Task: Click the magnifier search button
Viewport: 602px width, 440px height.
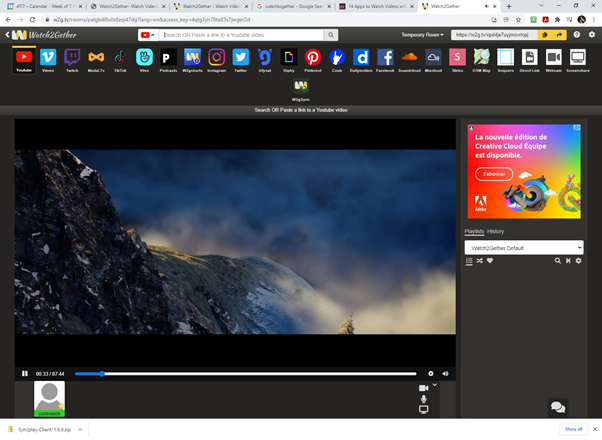Action: coord(331,35)
